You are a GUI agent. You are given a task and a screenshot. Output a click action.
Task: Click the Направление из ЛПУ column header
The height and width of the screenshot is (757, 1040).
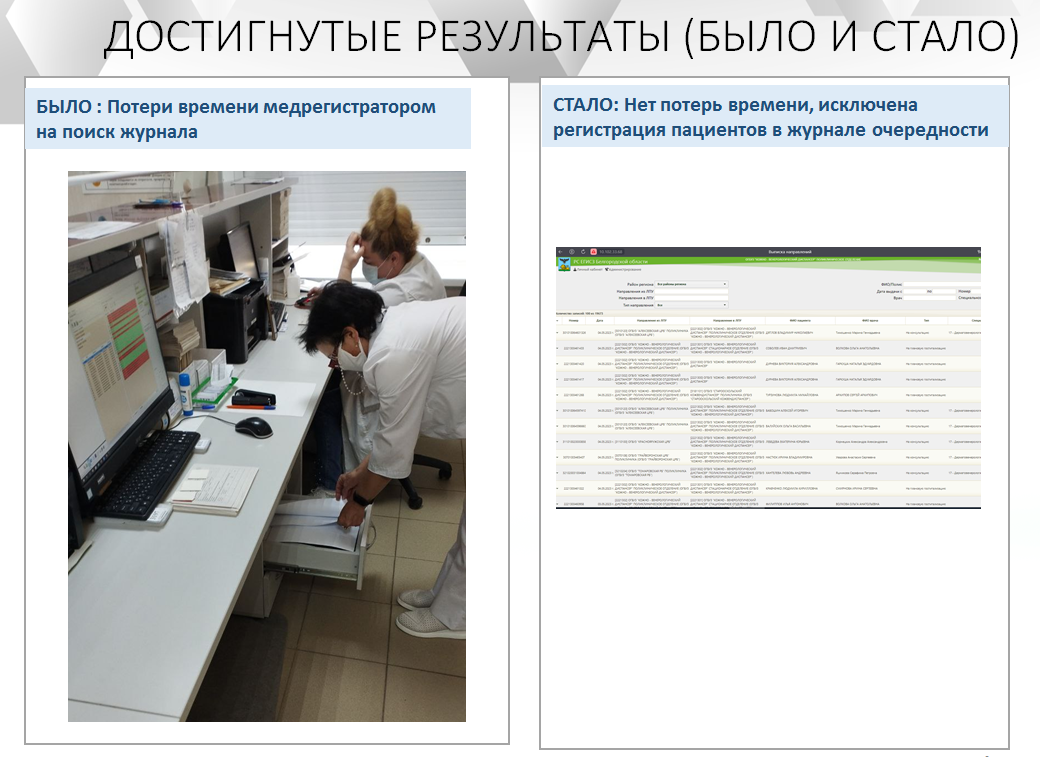click(x=652, y=320)
